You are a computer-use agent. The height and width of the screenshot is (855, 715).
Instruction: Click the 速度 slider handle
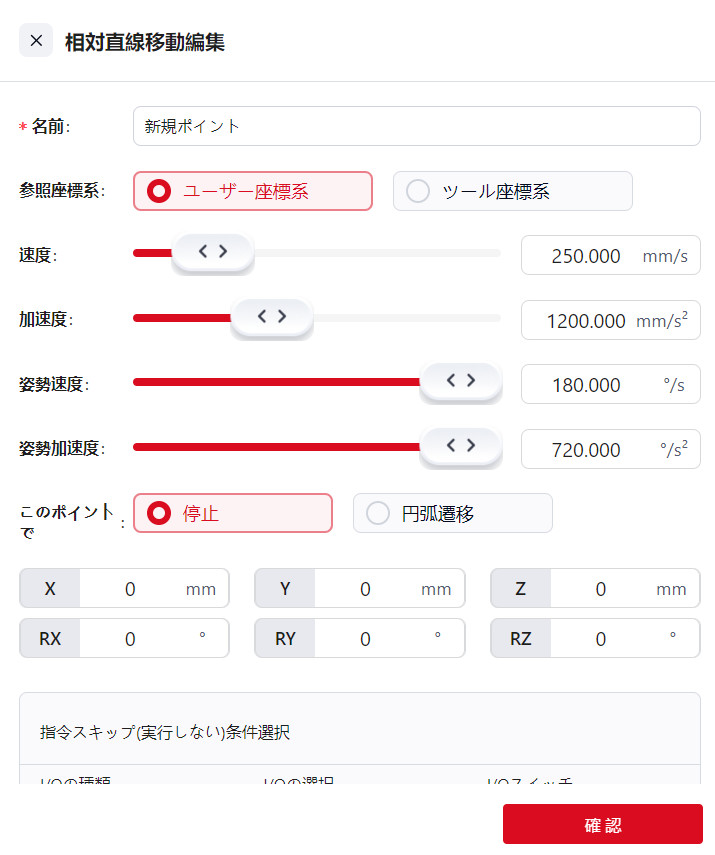212,253
